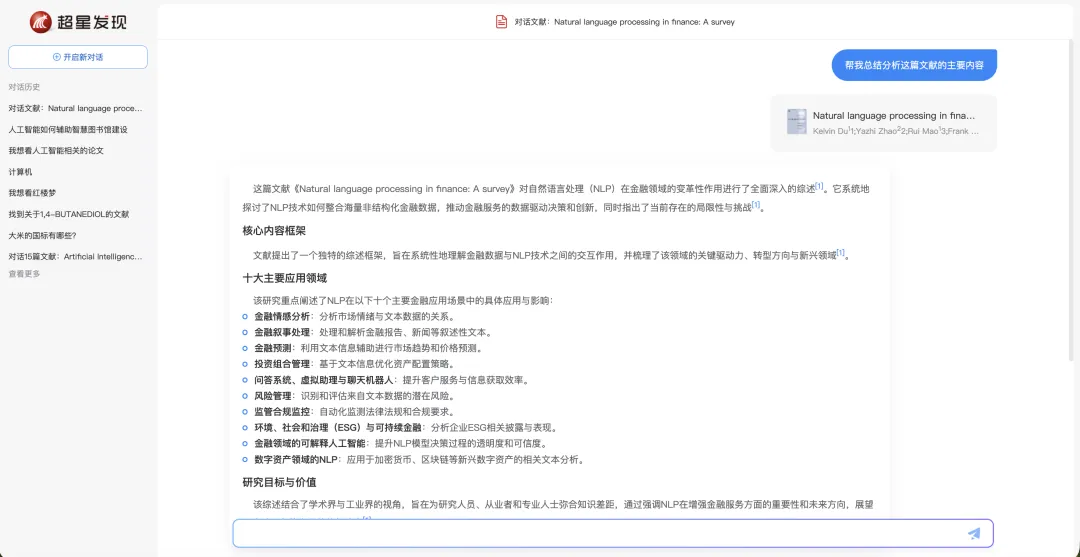Click the 超星发现 logo
The width and height of the screenshot is (1080, 557).
78,22
